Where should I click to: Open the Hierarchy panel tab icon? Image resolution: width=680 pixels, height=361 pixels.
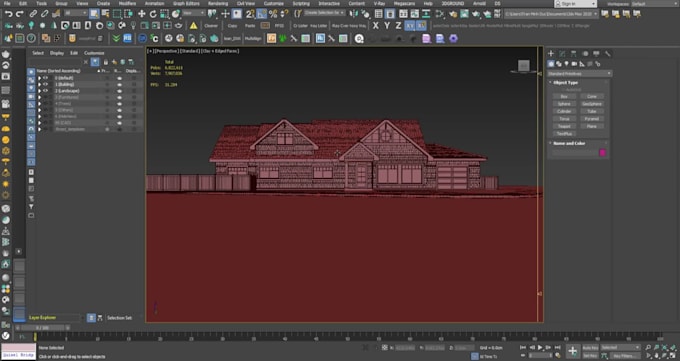point(573,53)
